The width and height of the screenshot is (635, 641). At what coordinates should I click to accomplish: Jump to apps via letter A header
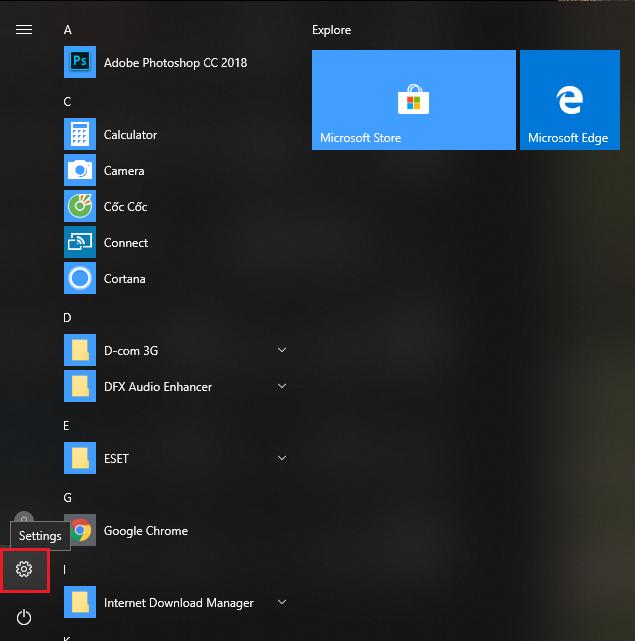[68, 30]
